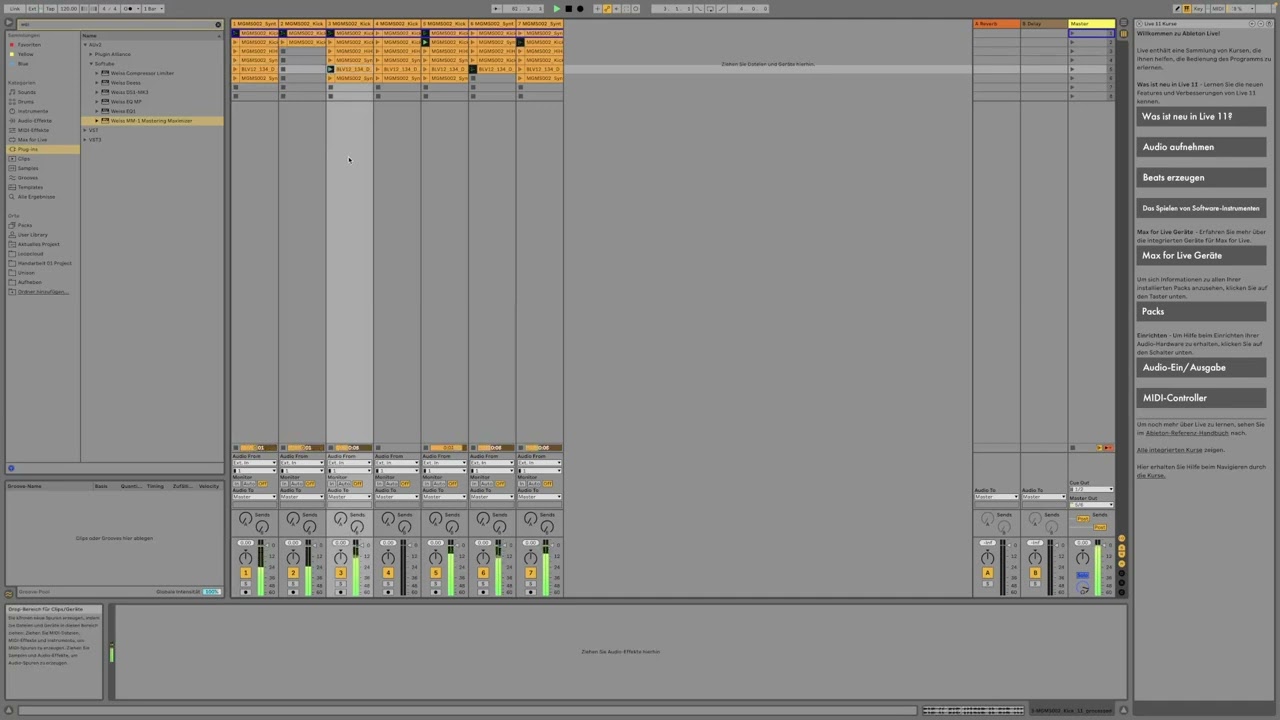Image resolution: width=1280 pixels, height=720 pixels.
Task: Select Max for Live category
Action: (31, 140)
